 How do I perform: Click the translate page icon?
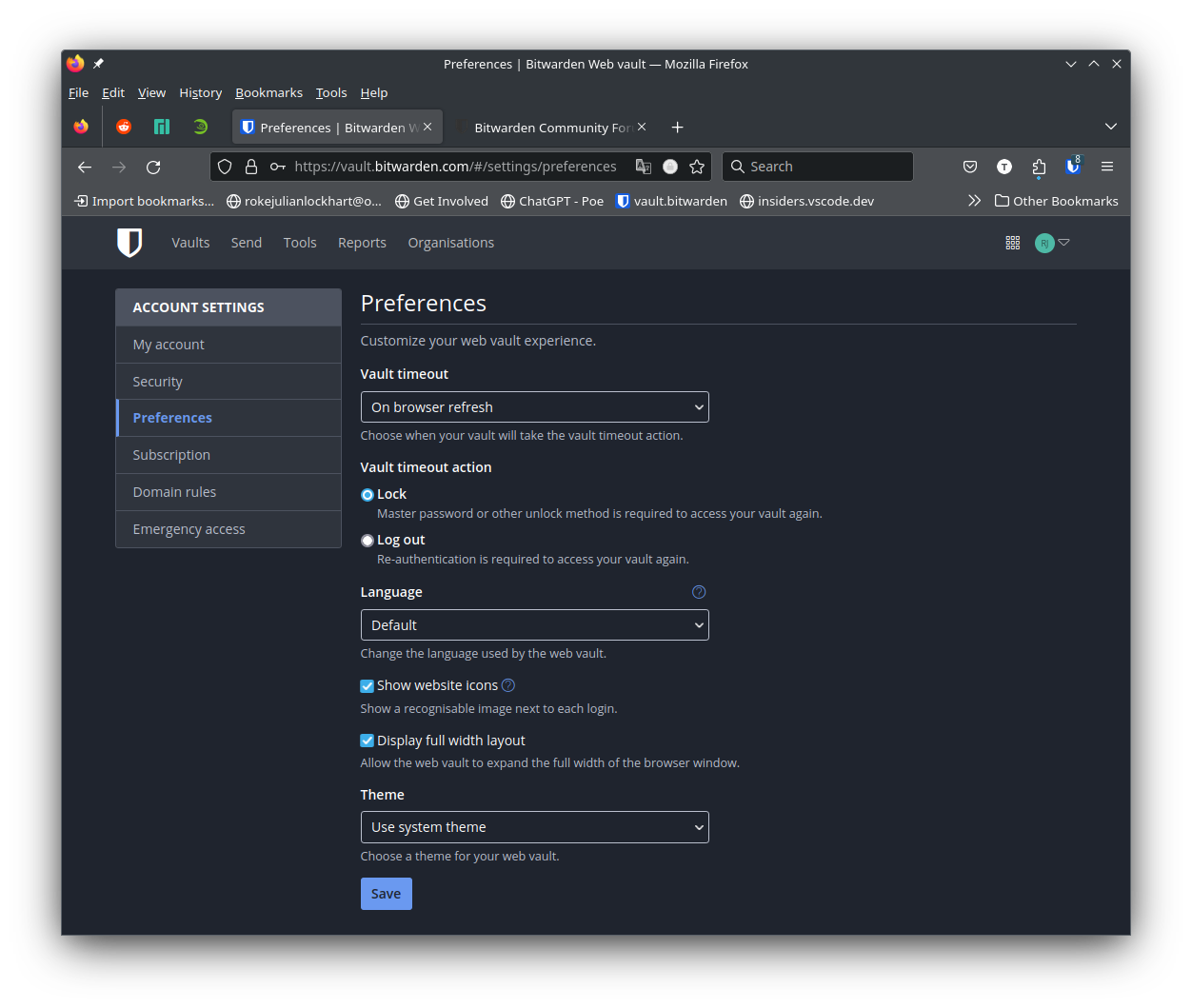click(x=644, y=167)
